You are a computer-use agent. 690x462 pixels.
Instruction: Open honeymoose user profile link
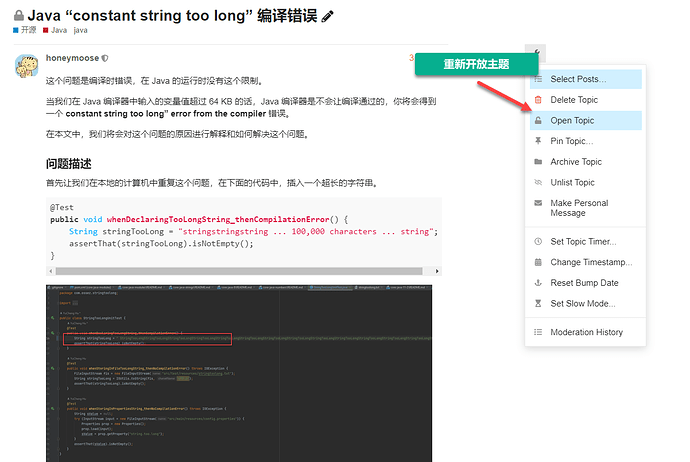tap(72, 58)
